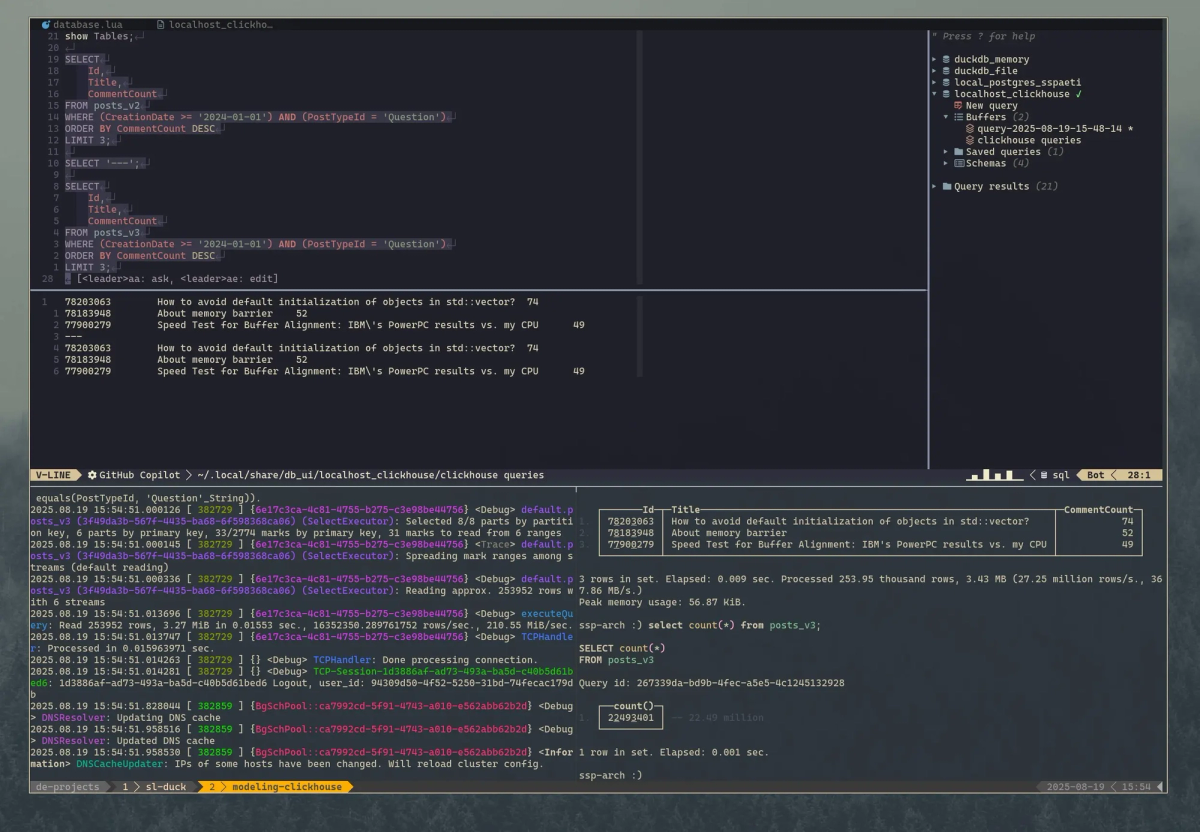Click the count value 22493401
Screen dimensions: 1200x832
click(631, 718)
